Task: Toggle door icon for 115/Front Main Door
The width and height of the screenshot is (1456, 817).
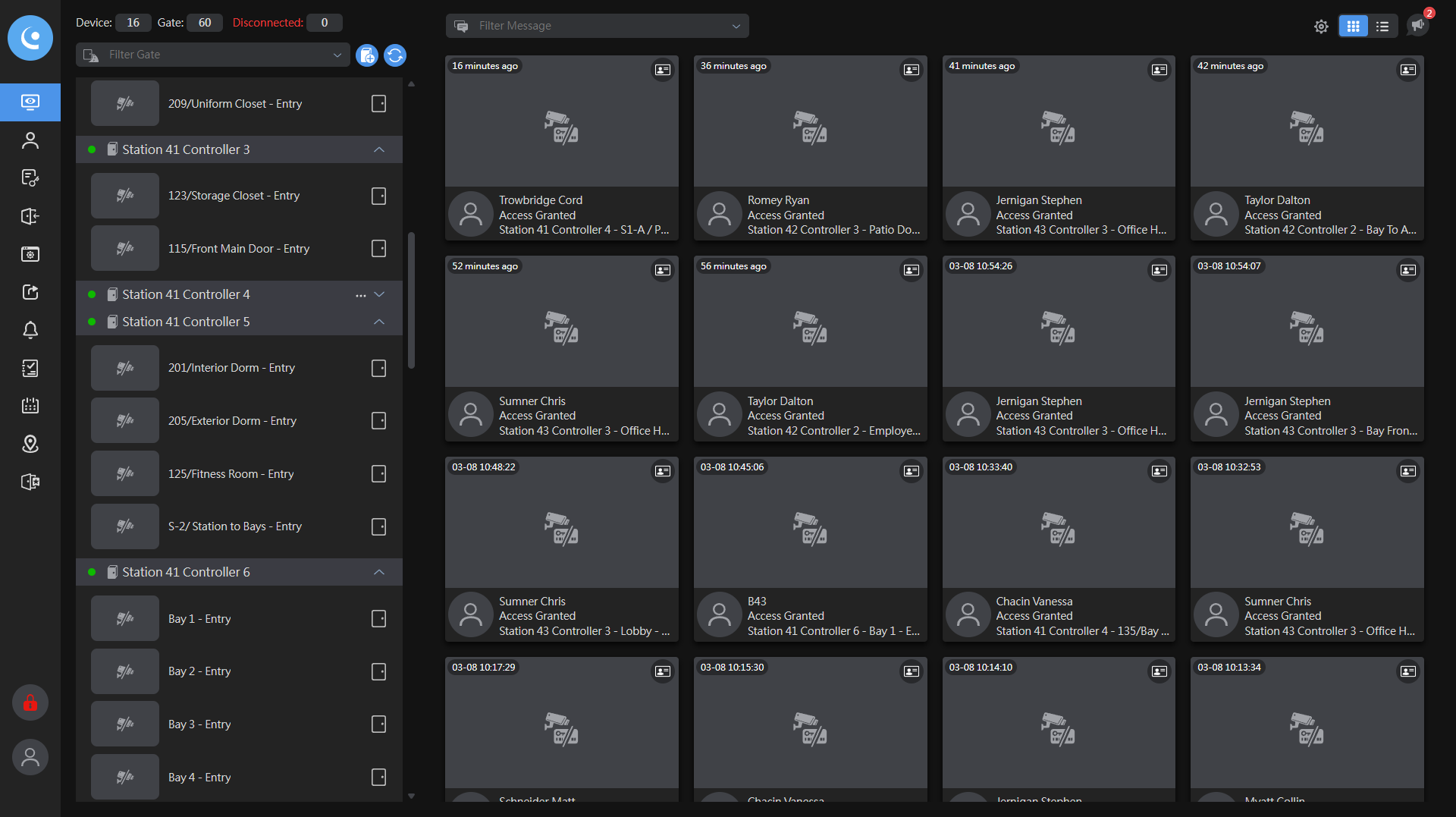Action: click(378, 249)
